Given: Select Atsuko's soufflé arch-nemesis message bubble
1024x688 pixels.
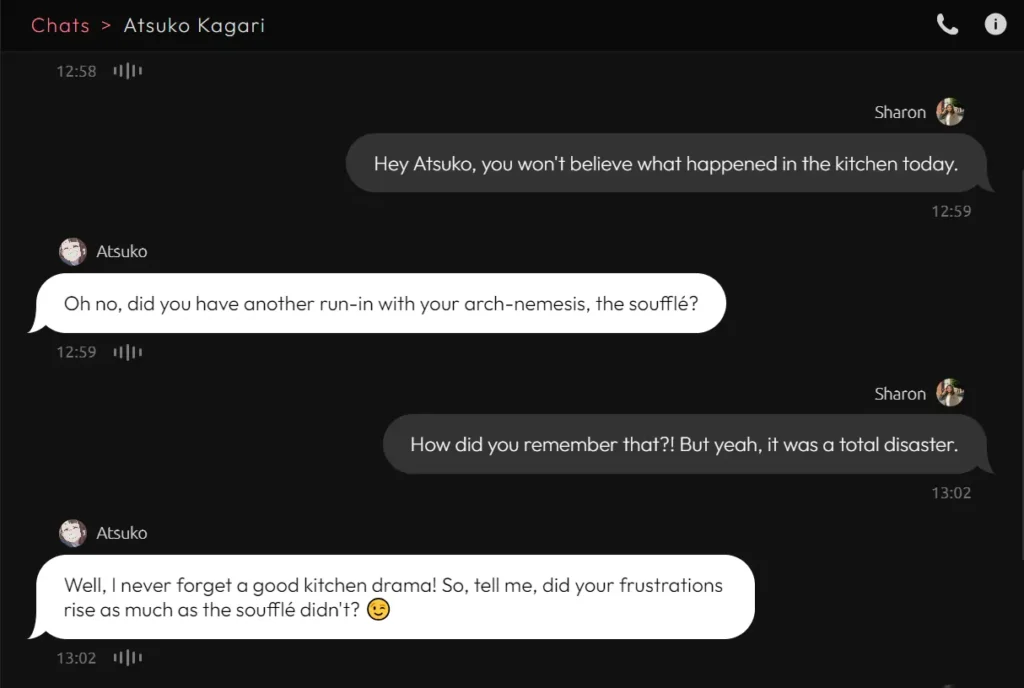Looking at the screenshot, I should click(380, 303).
